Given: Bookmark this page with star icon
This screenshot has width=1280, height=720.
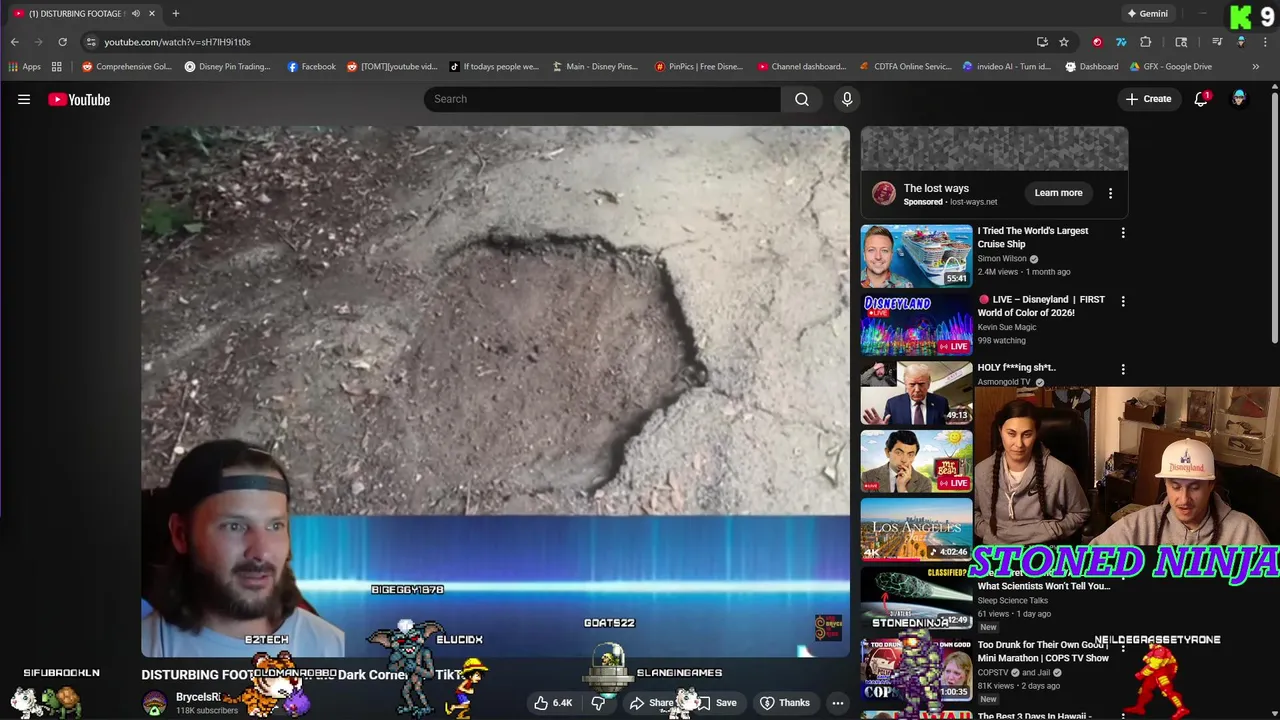Looking at the screenshot, I should pos(1064,42).
